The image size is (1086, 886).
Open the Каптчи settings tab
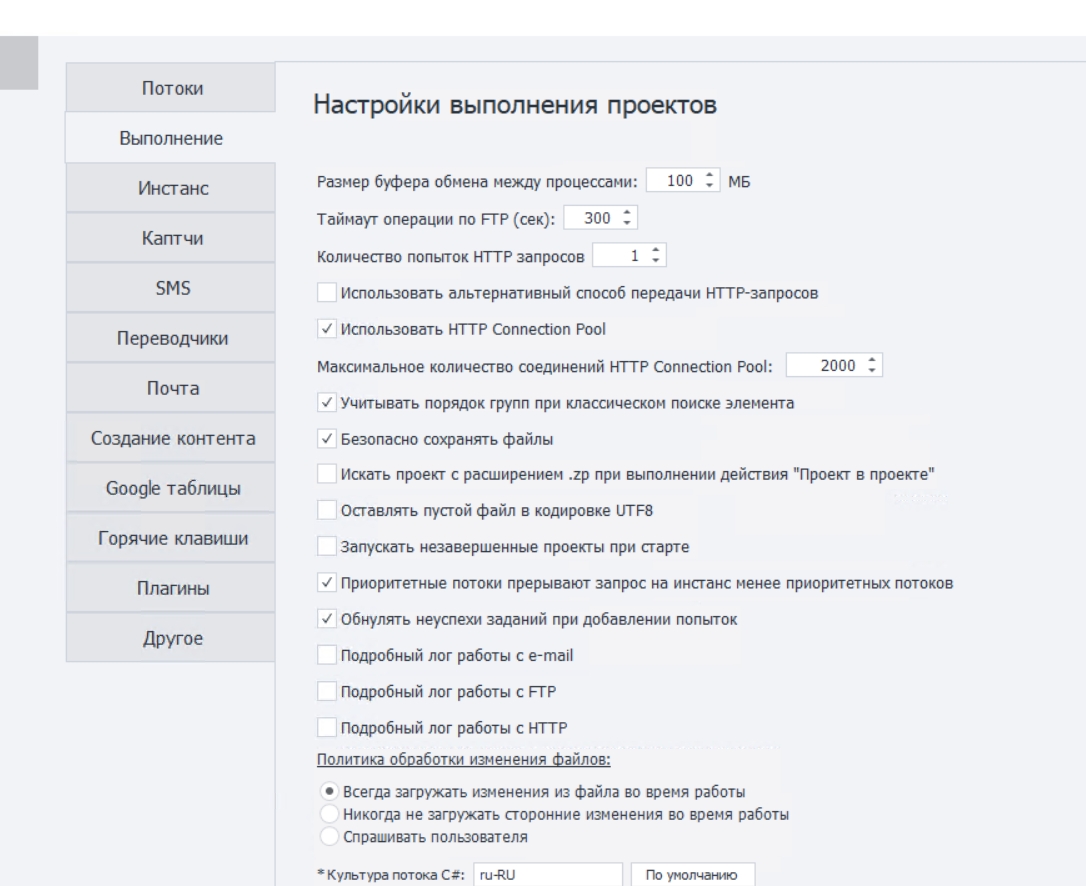point(171,238)
